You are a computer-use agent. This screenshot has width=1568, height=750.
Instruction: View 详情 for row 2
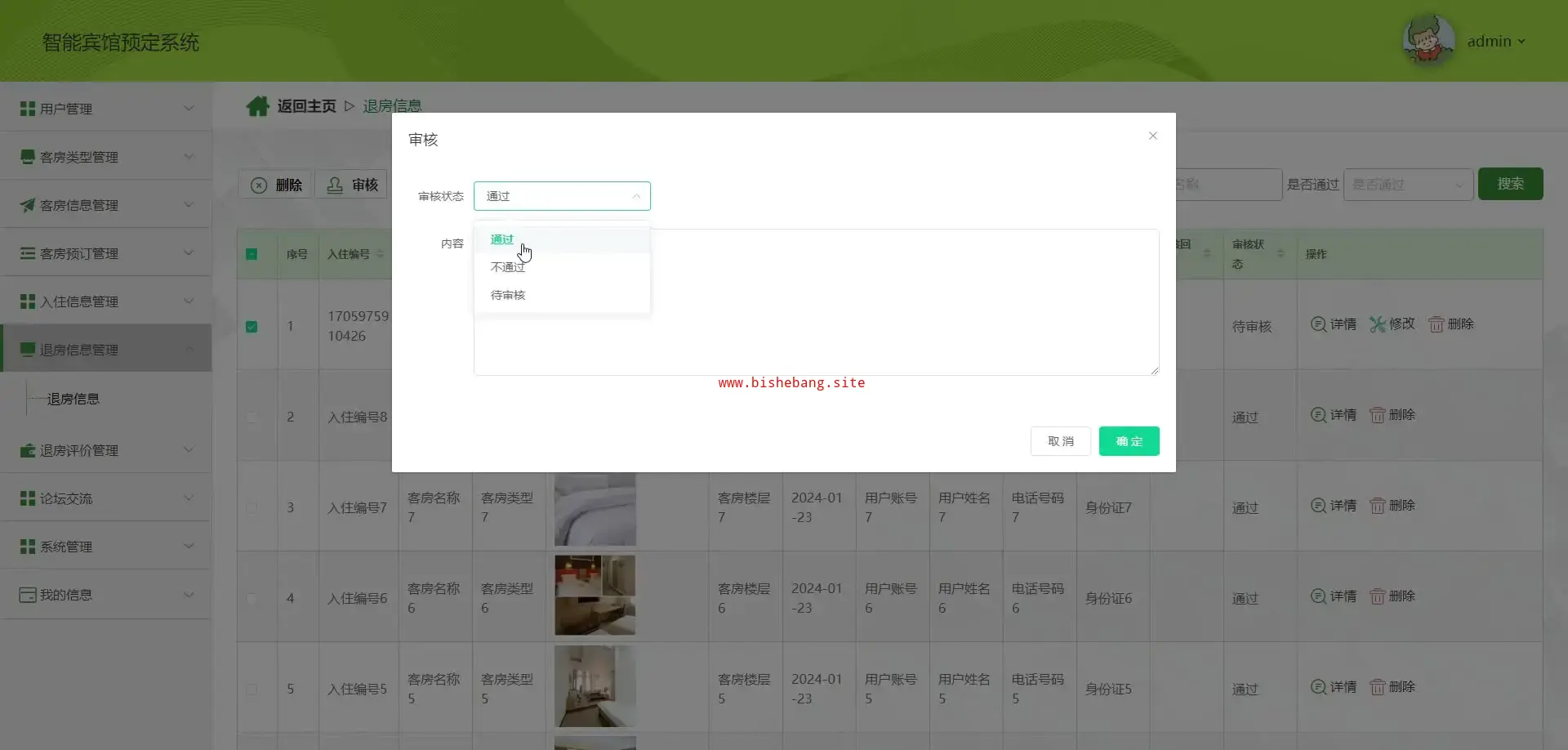coord(1333,415)
